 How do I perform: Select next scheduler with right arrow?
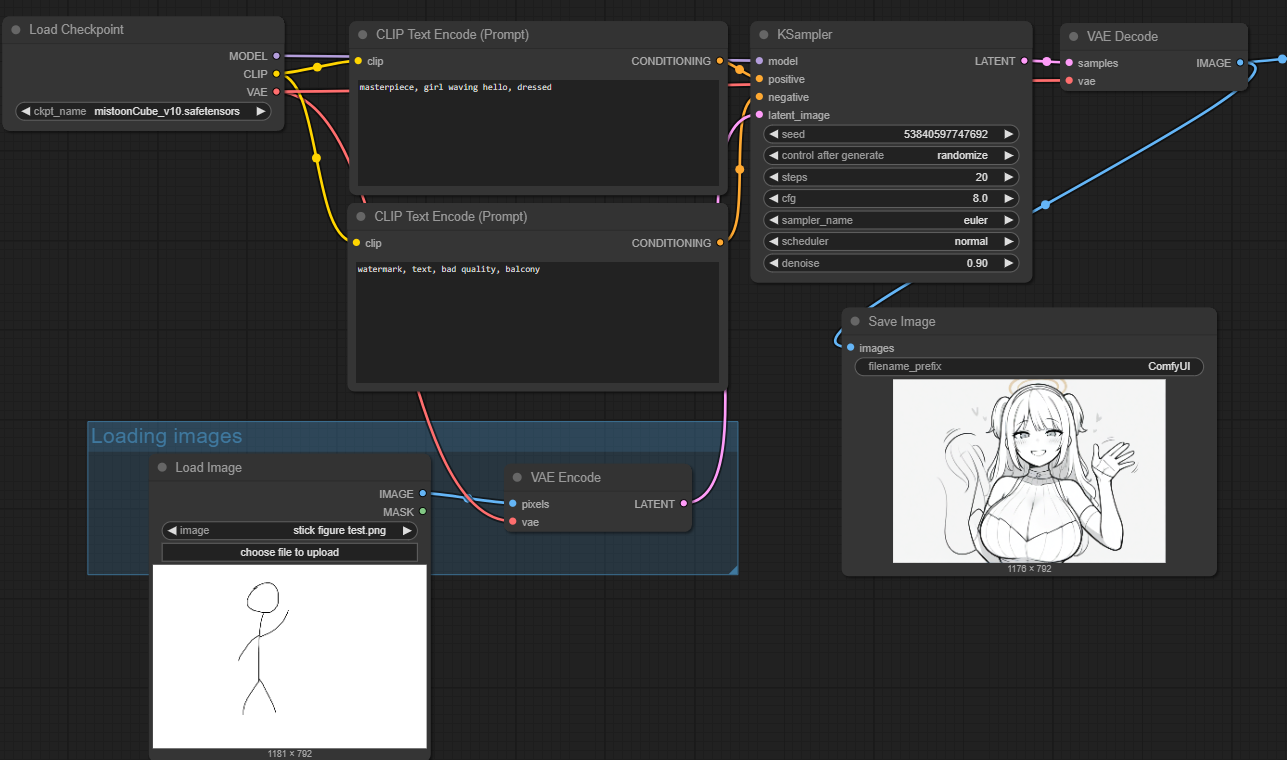1009,242
